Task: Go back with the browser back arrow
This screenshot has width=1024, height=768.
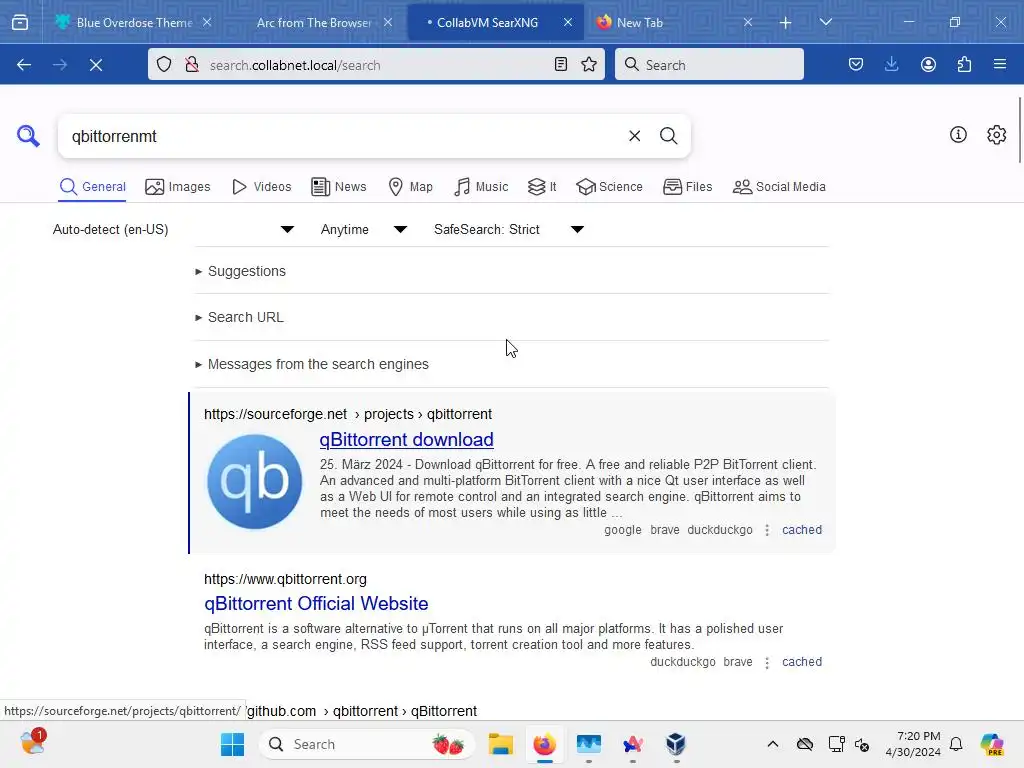Action: coord(24,65)
